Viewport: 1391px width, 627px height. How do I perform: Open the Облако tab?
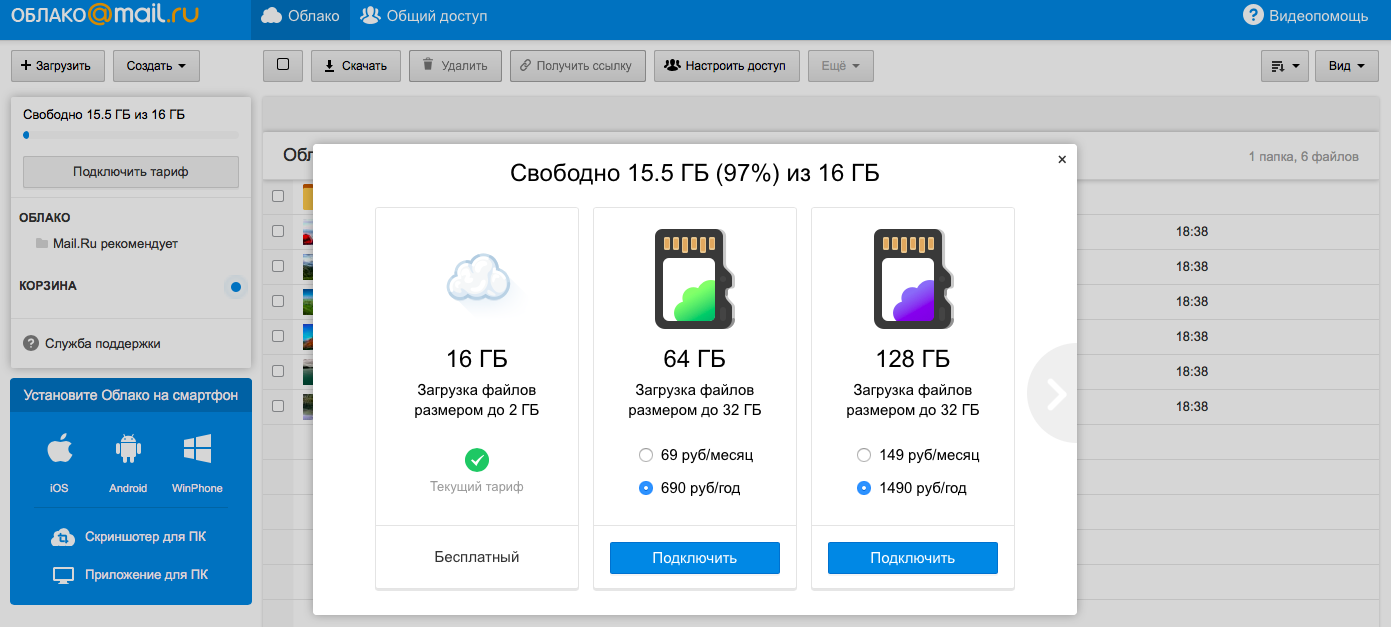click(x=300, y=16)
